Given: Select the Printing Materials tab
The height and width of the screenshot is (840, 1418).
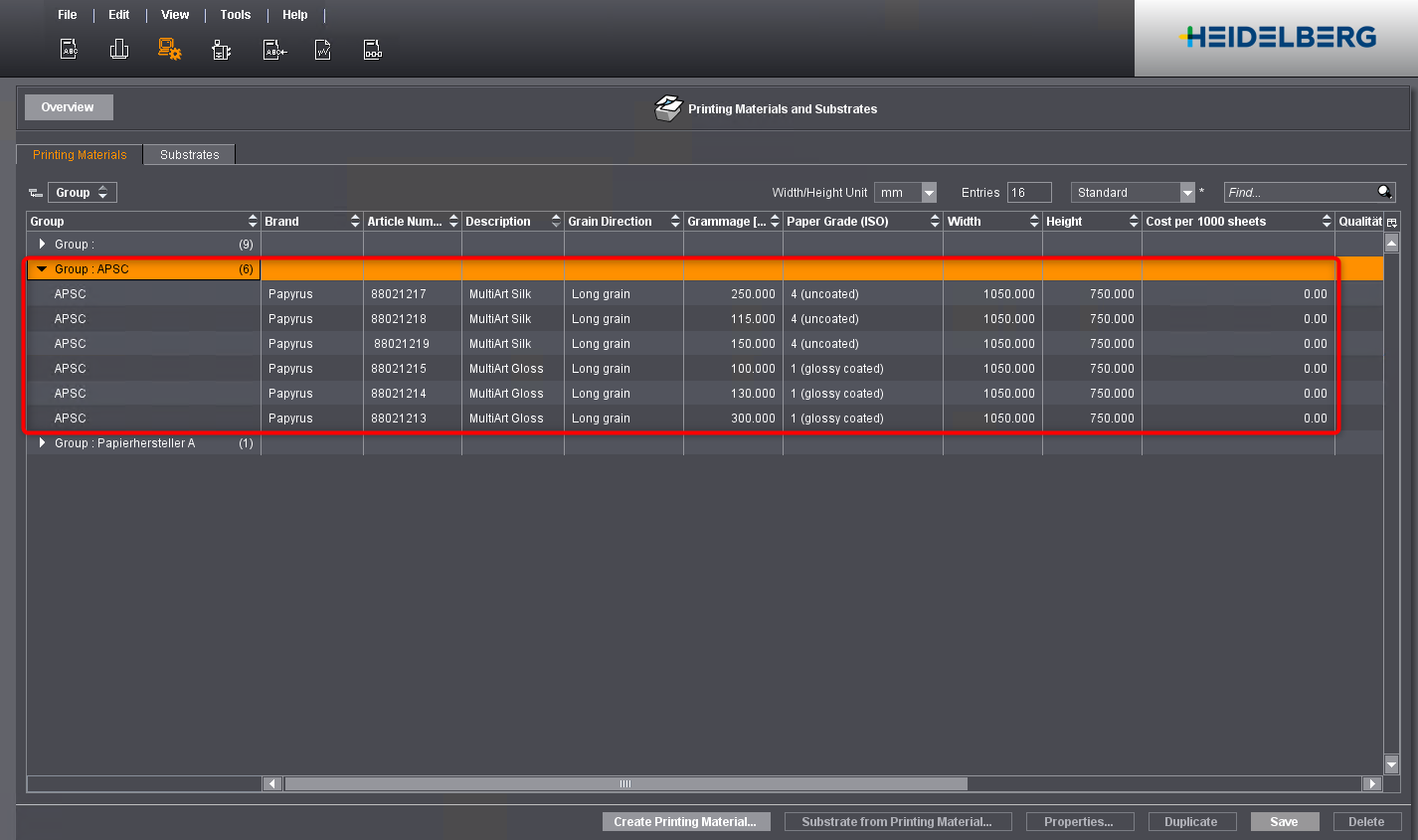Looking at the screenshot, I should point(80,155).
